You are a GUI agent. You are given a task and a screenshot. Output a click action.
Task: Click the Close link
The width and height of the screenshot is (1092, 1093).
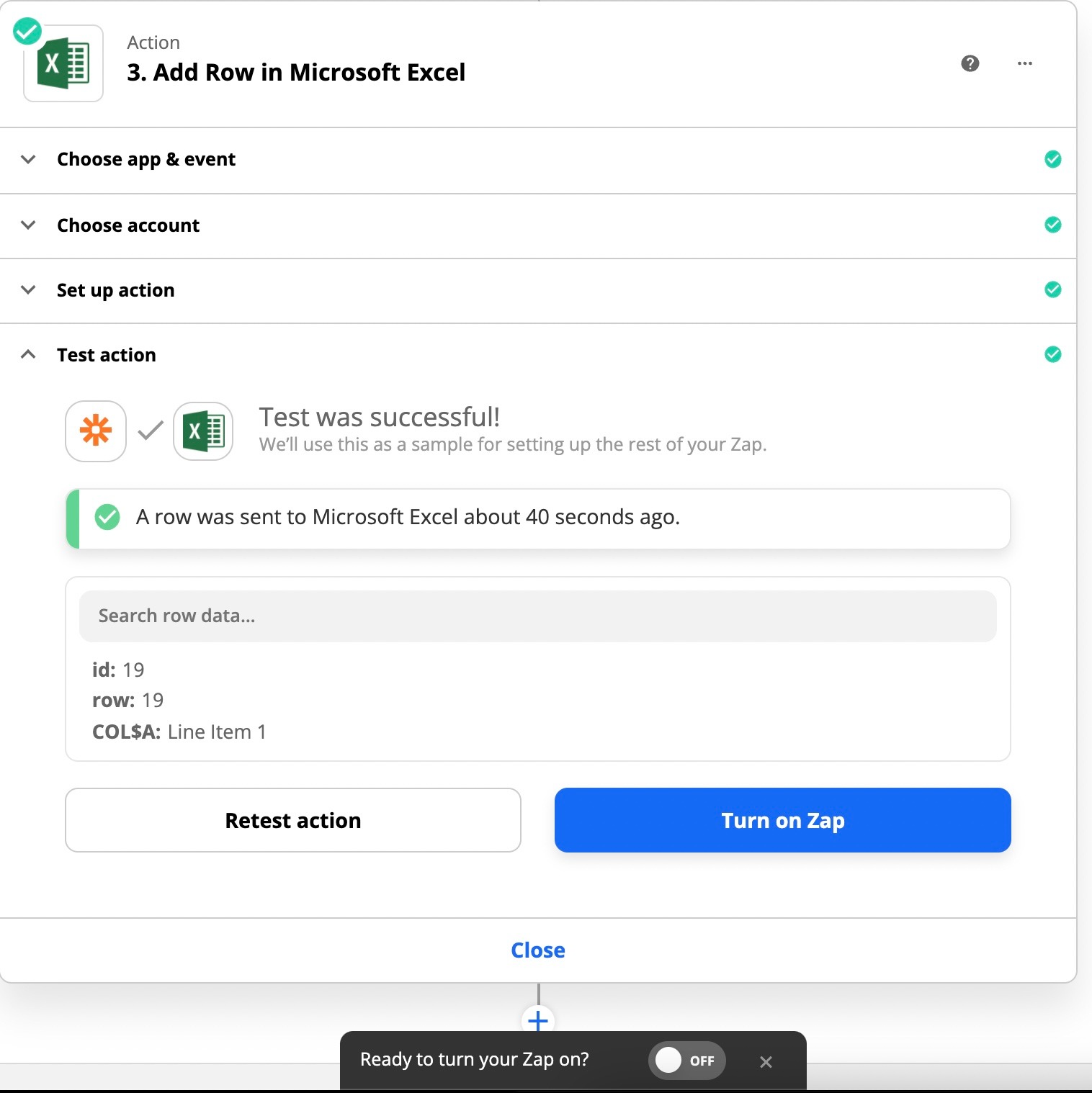coord(537,950)
